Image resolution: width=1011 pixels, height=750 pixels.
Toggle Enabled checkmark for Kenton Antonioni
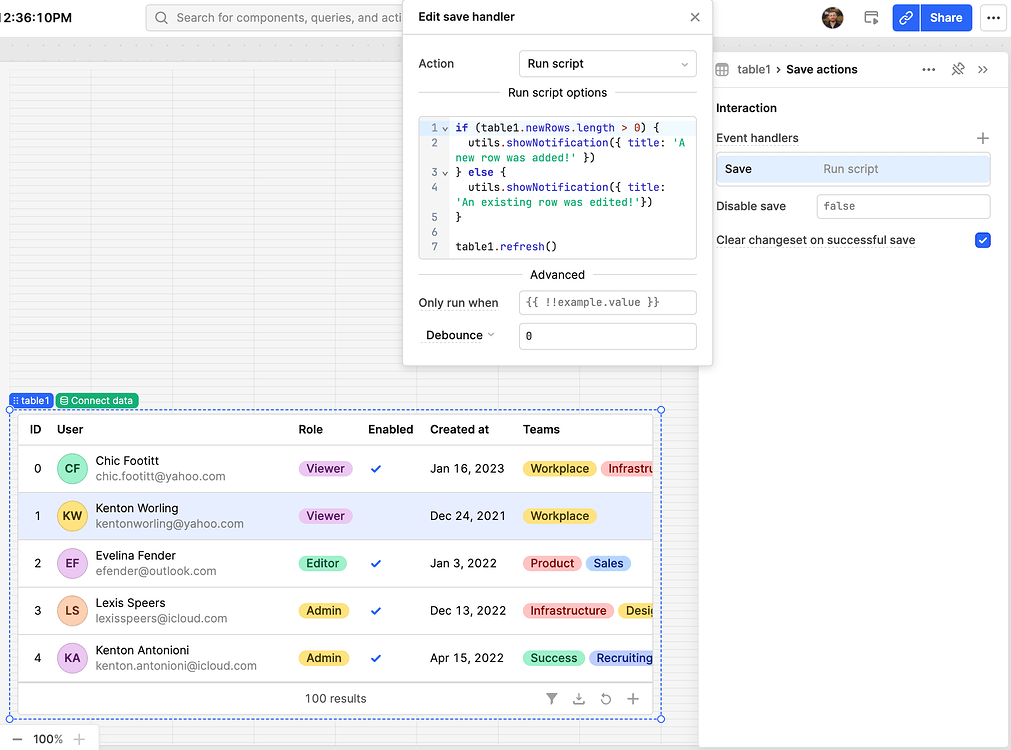pyautogui.click(x=376, y=658)
